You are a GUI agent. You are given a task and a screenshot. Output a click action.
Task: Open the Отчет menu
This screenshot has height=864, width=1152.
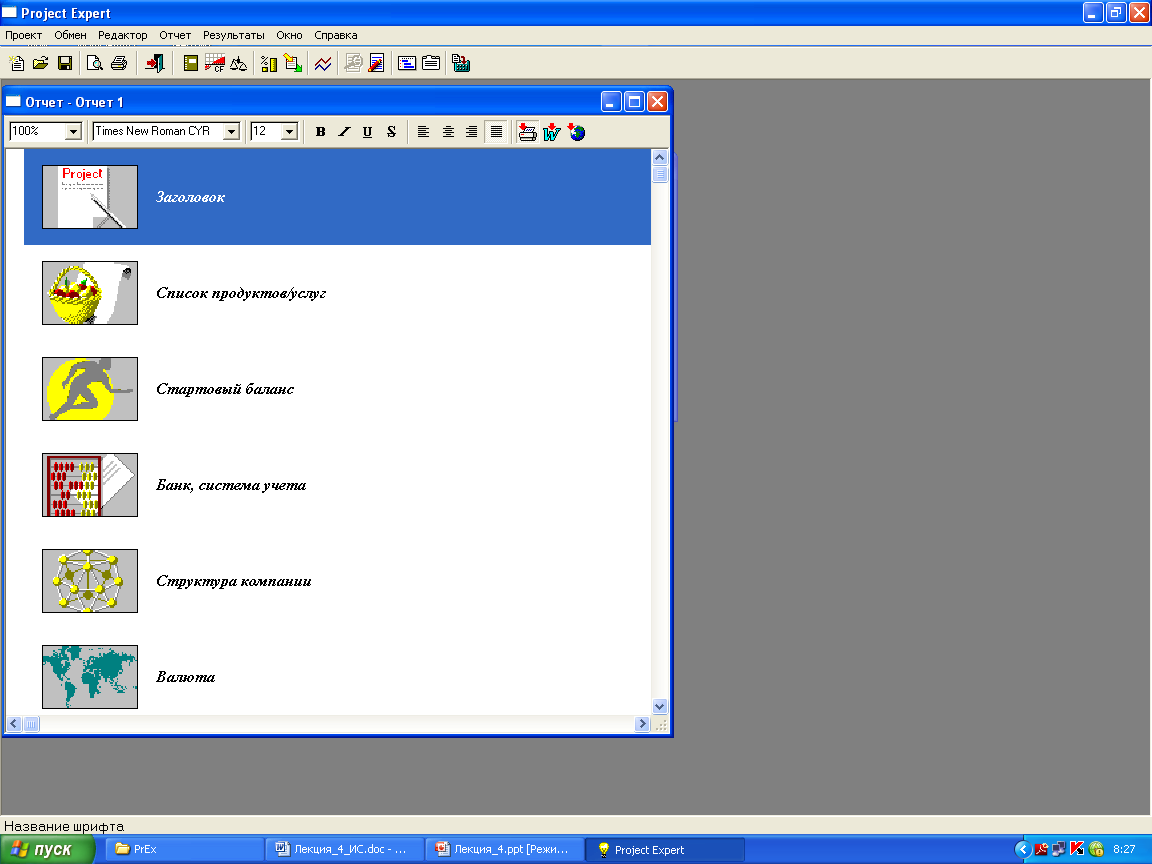pyautogui.click(x=175, y=35)
